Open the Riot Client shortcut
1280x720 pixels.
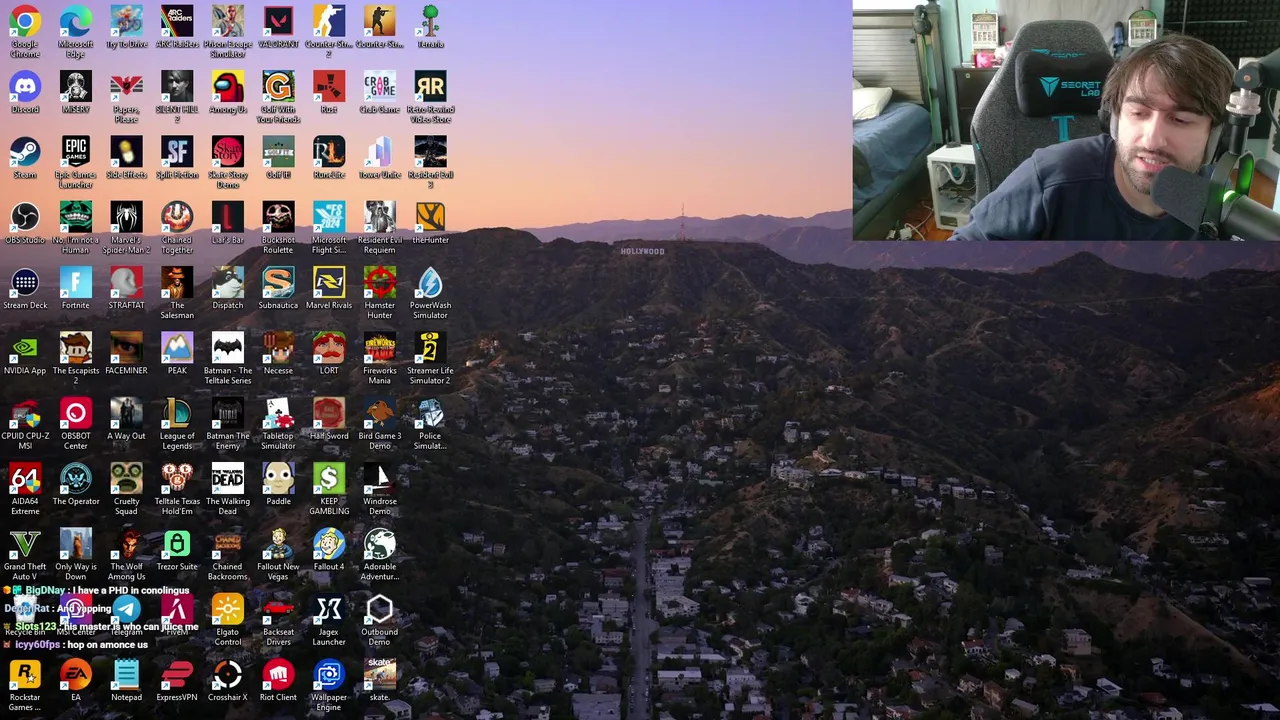coord(278,675)
